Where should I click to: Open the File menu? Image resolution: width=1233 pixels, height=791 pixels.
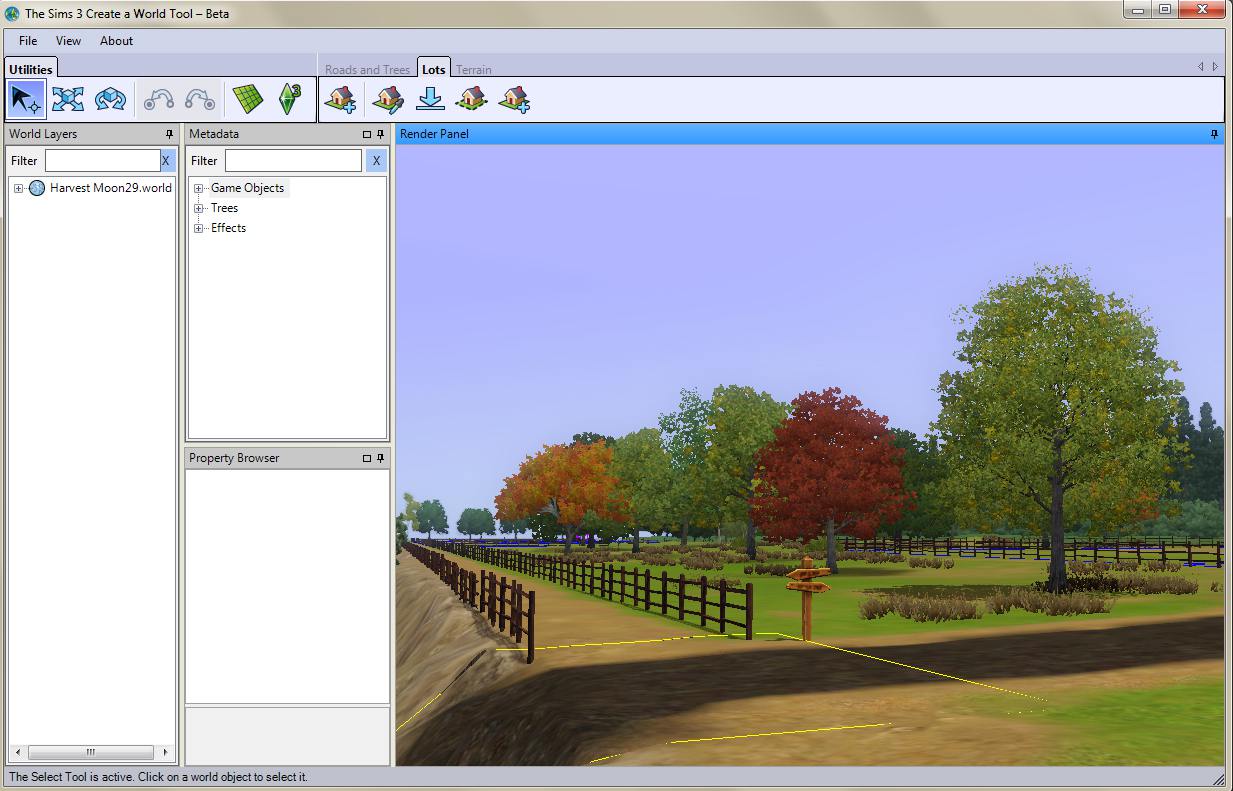pos(28,41)
